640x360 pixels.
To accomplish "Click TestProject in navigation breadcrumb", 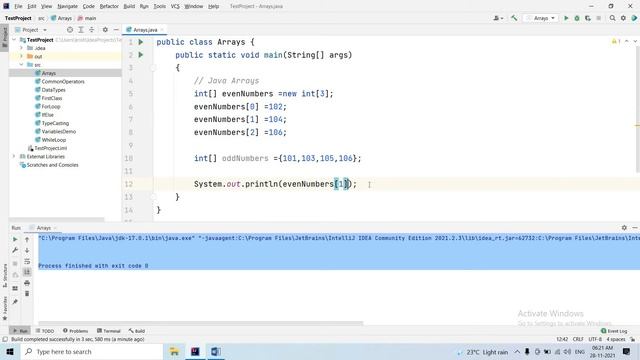I will [18, 18].
